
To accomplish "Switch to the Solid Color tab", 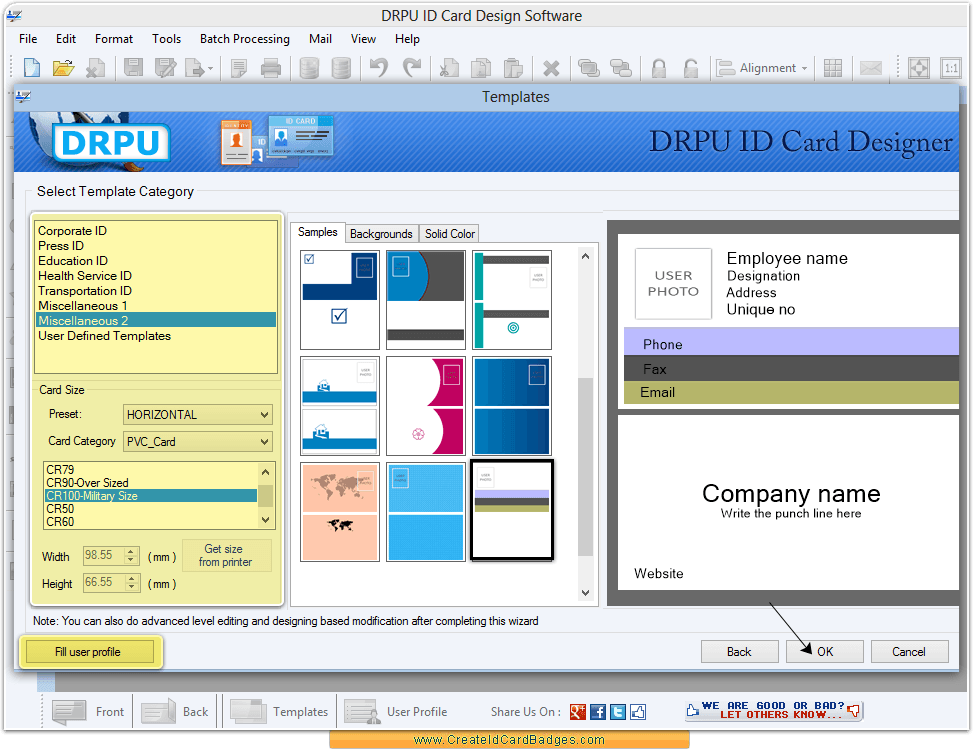I will coord(450,234).
